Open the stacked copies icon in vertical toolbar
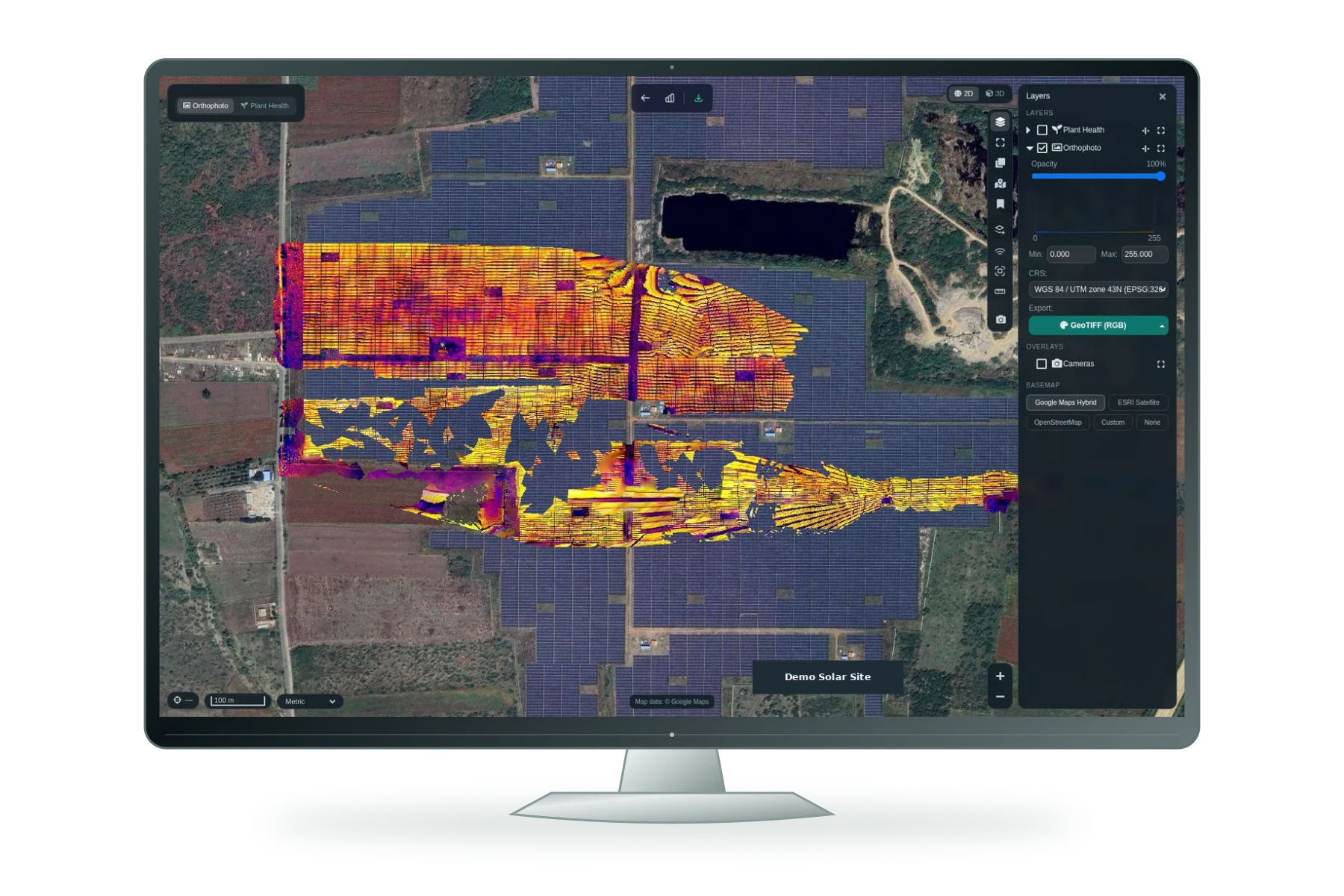The image size is (1344, 896). click(1000, 163)
